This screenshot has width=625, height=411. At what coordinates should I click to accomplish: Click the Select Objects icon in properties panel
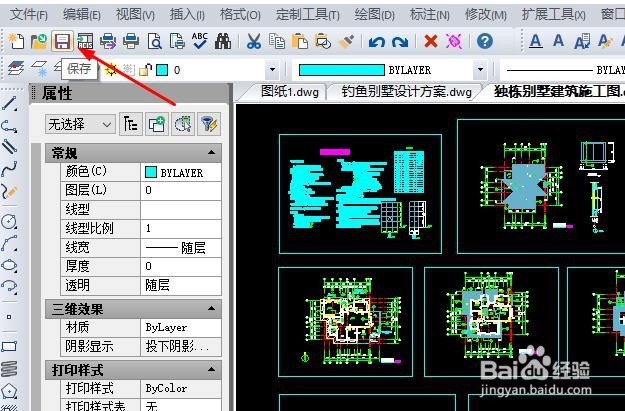point(183,124)
